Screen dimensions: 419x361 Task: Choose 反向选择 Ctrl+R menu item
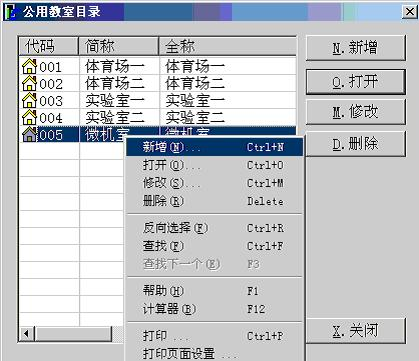(x=214, y=228)
